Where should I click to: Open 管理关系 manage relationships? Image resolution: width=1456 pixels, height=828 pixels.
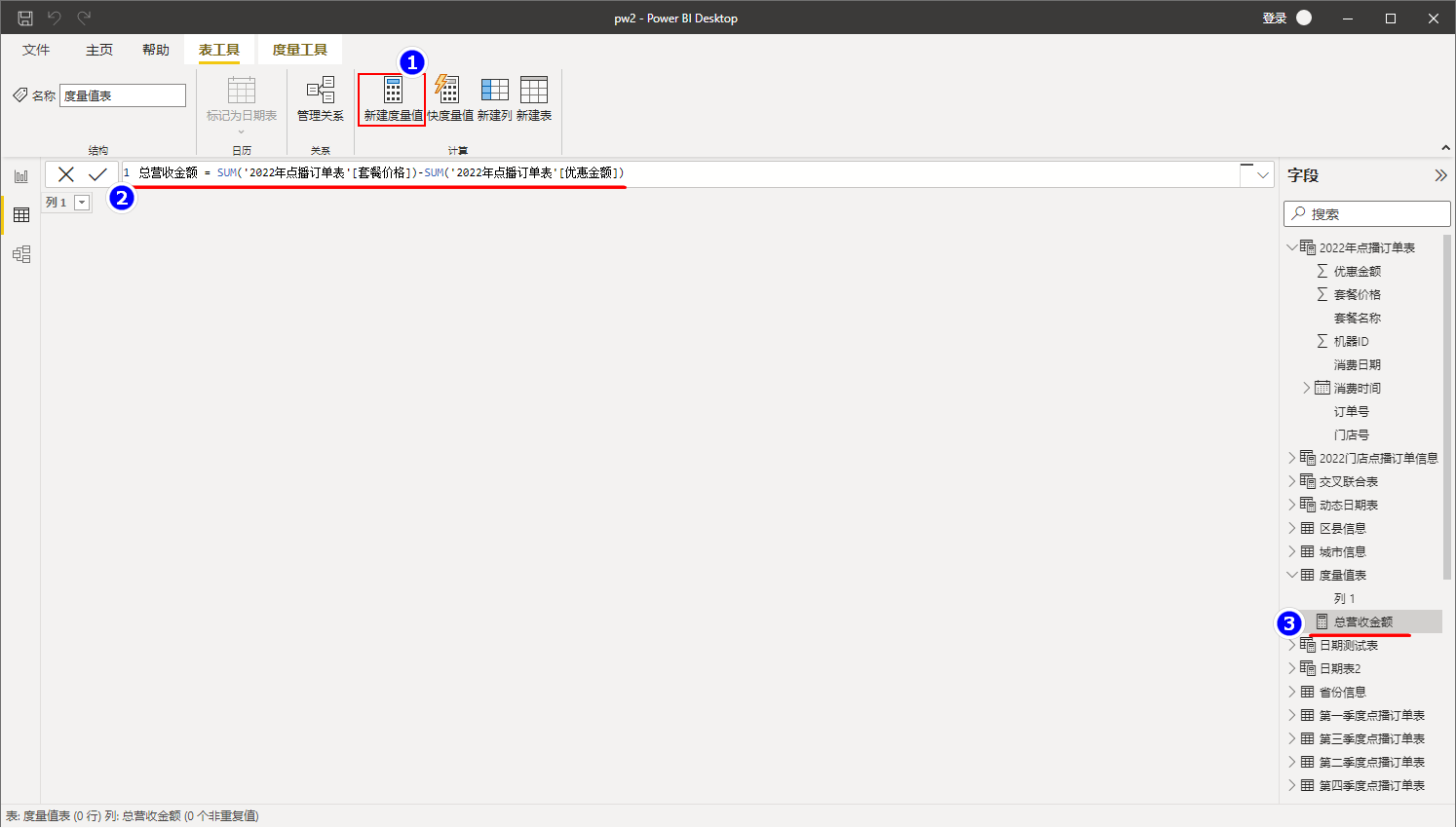click(321, 99)
